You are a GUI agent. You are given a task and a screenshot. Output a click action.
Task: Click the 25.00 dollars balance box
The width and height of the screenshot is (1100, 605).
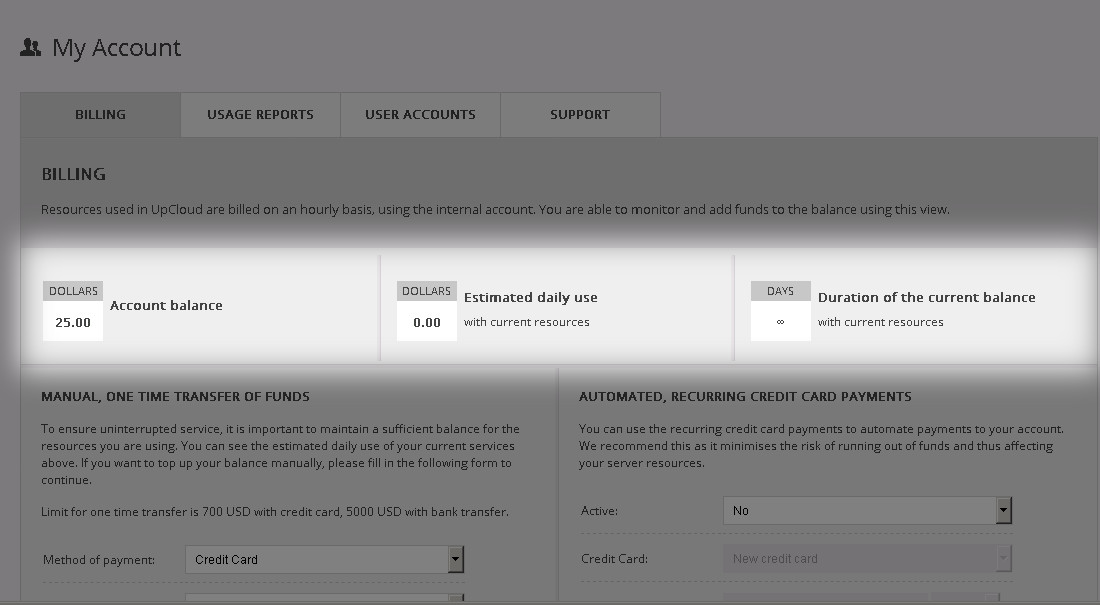pyautogui.click(x=73, y=322)
